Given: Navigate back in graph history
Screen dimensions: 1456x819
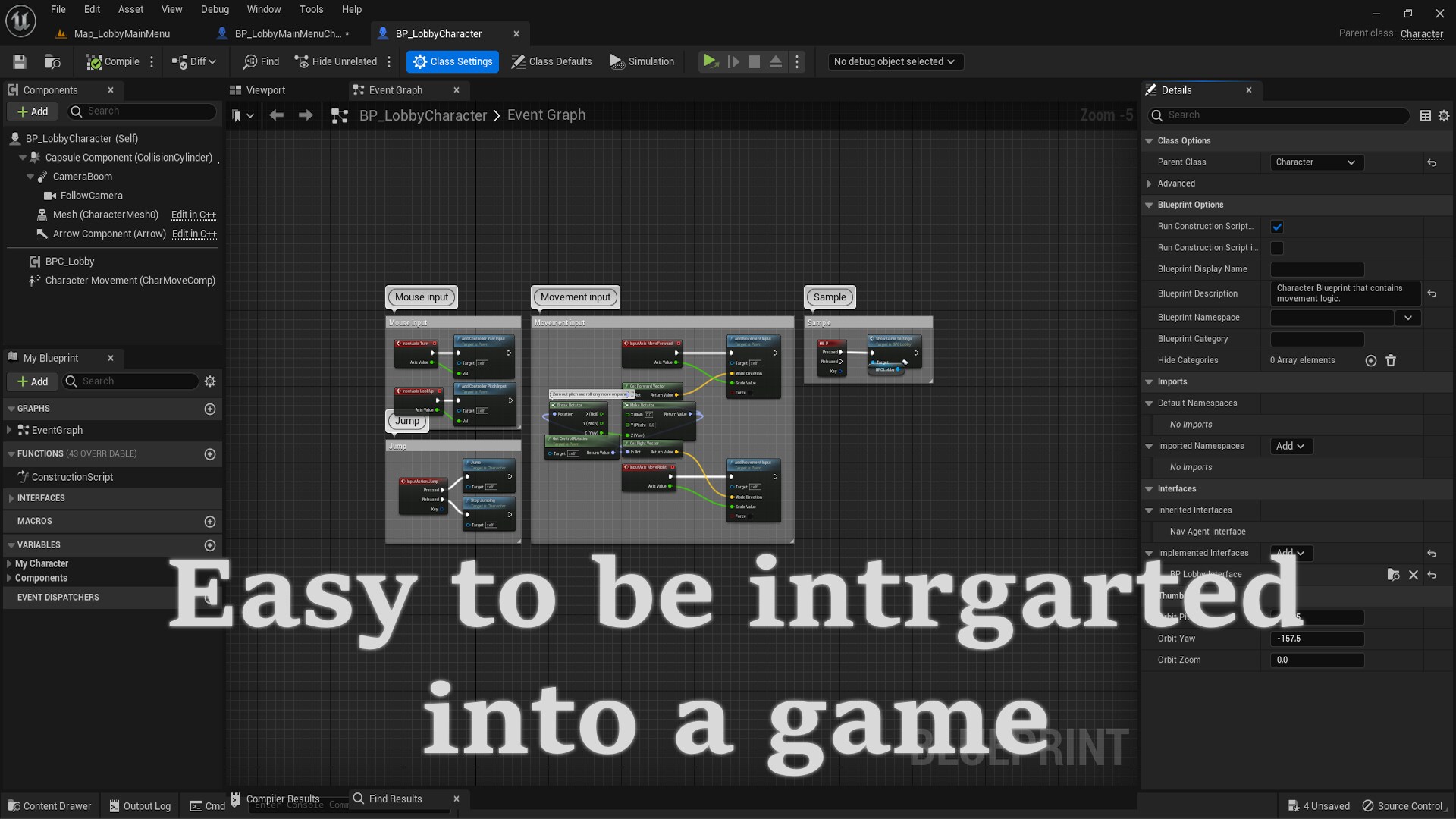Looking at the screenshot, I should click(276, 115).
